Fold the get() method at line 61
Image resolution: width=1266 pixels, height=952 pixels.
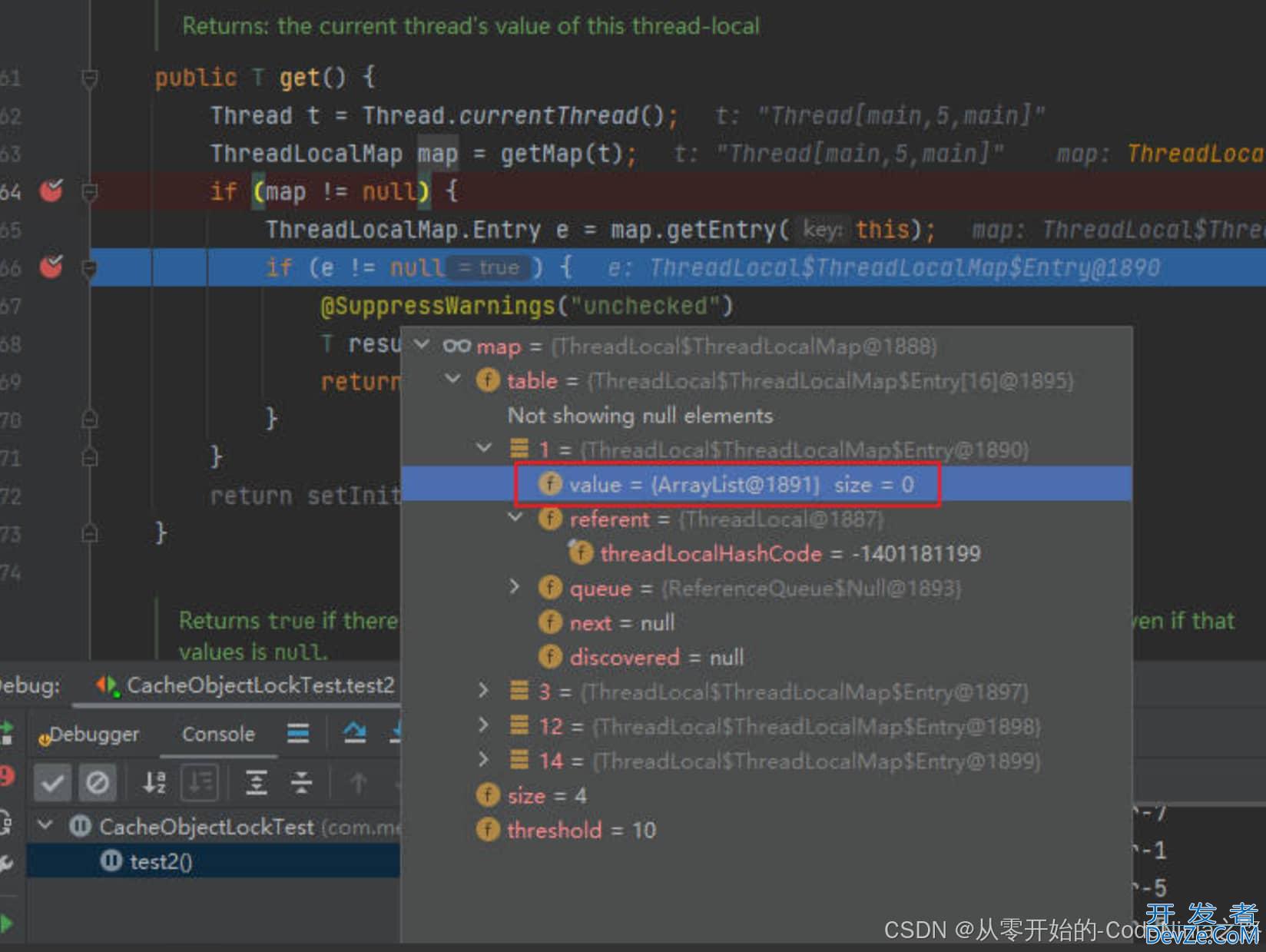90,78
